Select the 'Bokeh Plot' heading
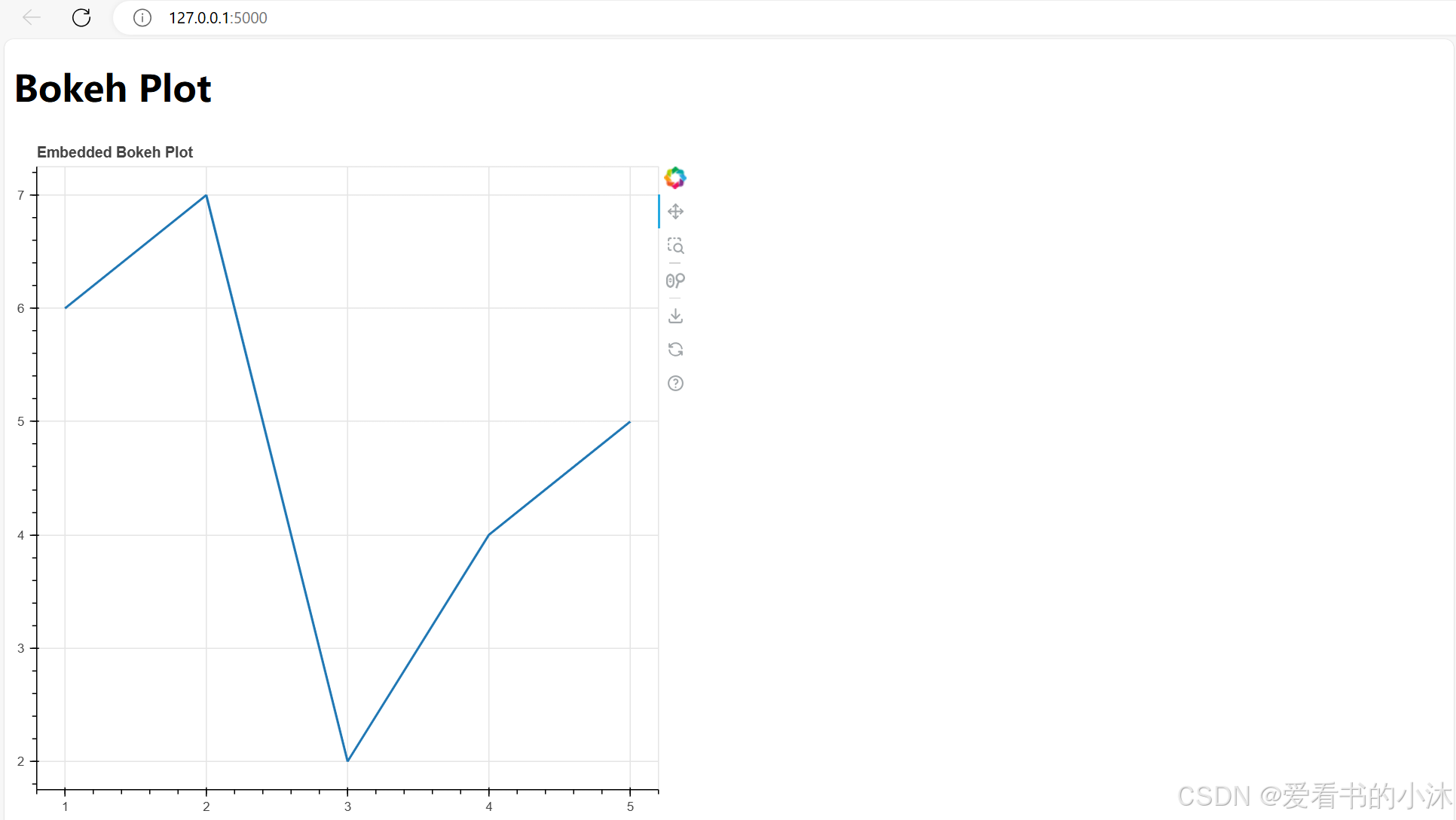Viewport: 1456px width, 820px height. [x=113, y=88]
